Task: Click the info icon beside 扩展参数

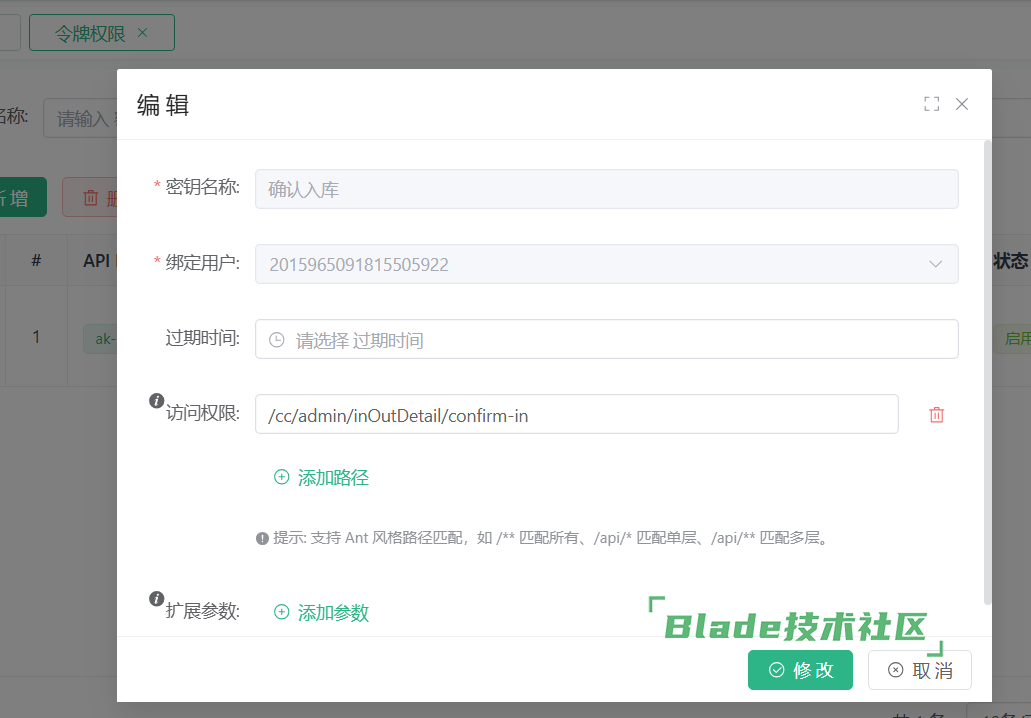Action: [156, 599]
